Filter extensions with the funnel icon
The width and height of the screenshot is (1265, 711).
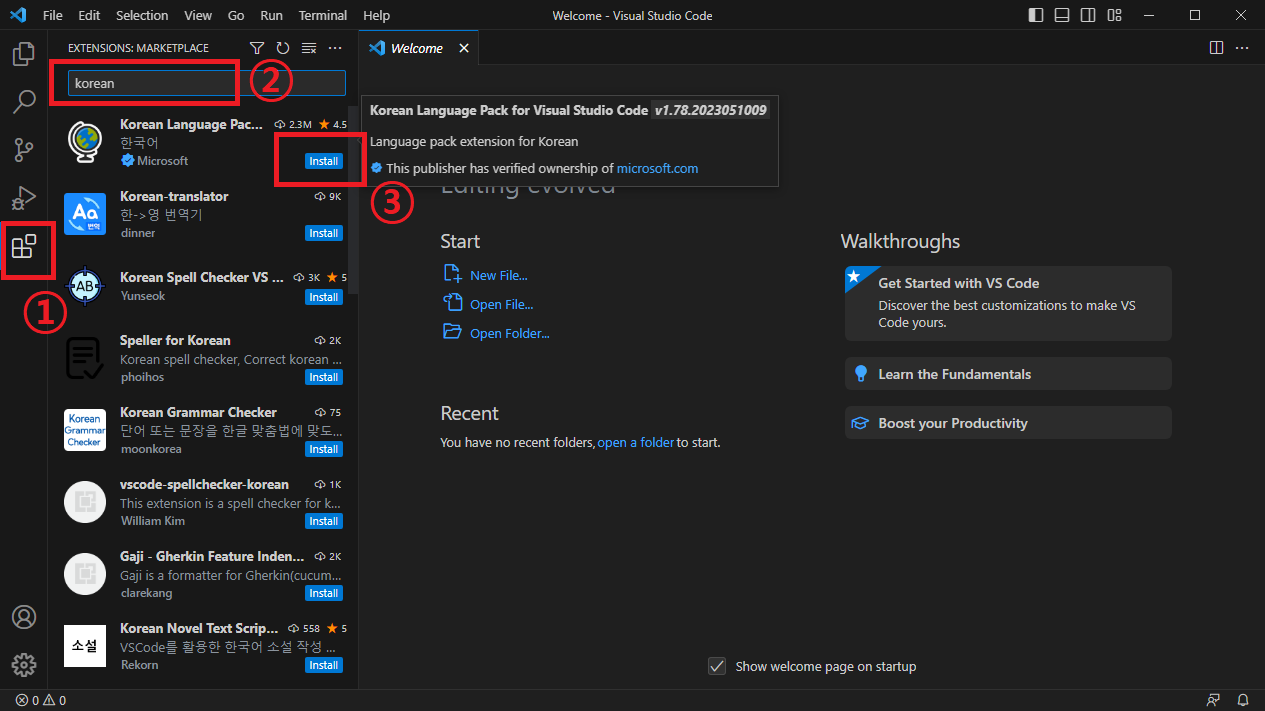pos(257,48)
